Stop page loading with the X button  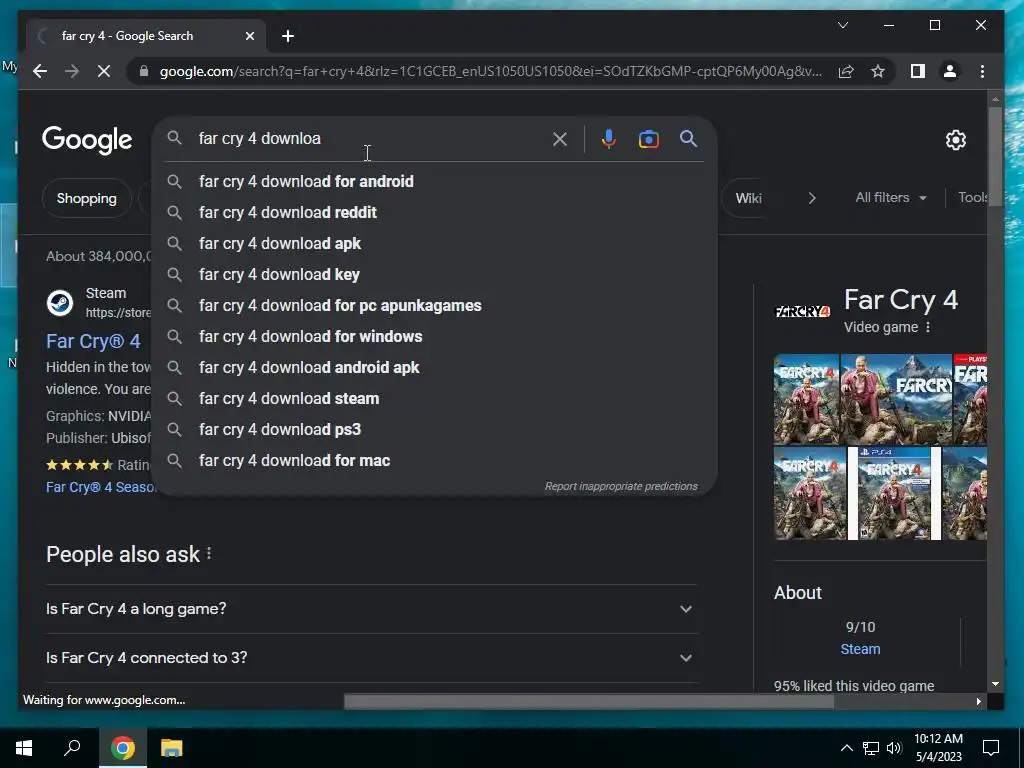104,71
